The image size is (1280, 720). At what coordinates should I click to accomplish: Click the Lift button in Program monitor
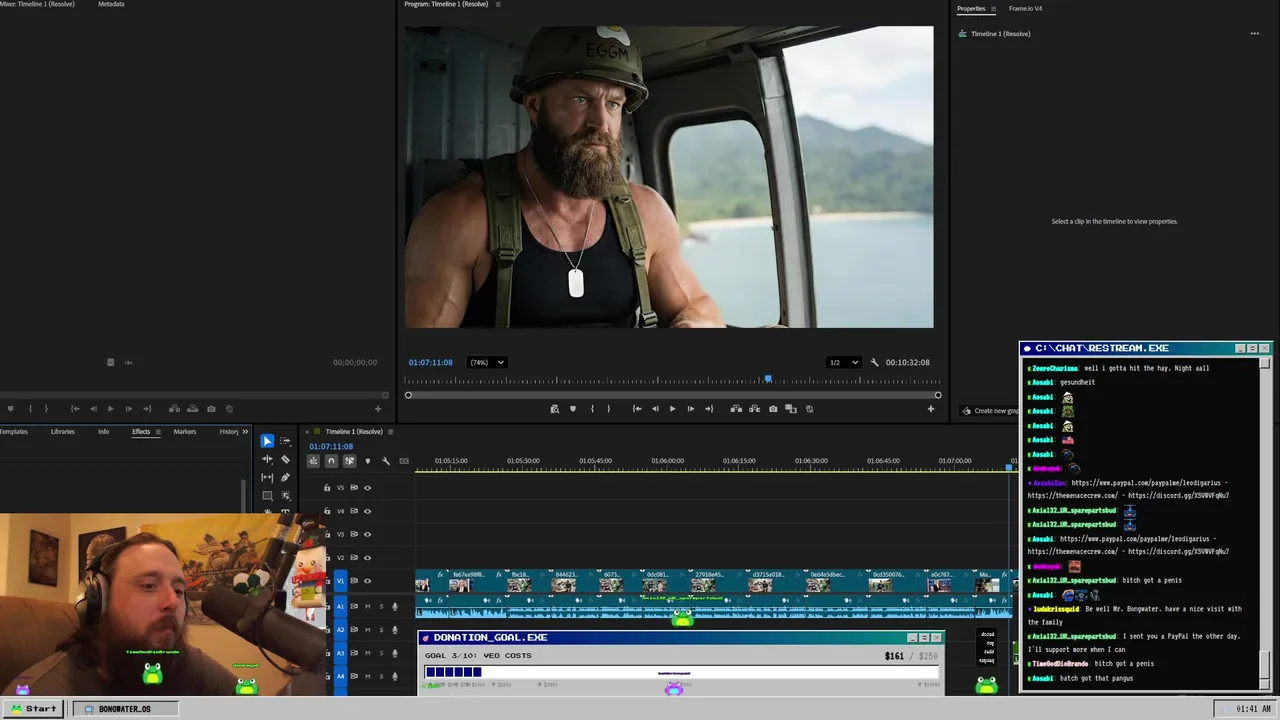coord(736,408)
